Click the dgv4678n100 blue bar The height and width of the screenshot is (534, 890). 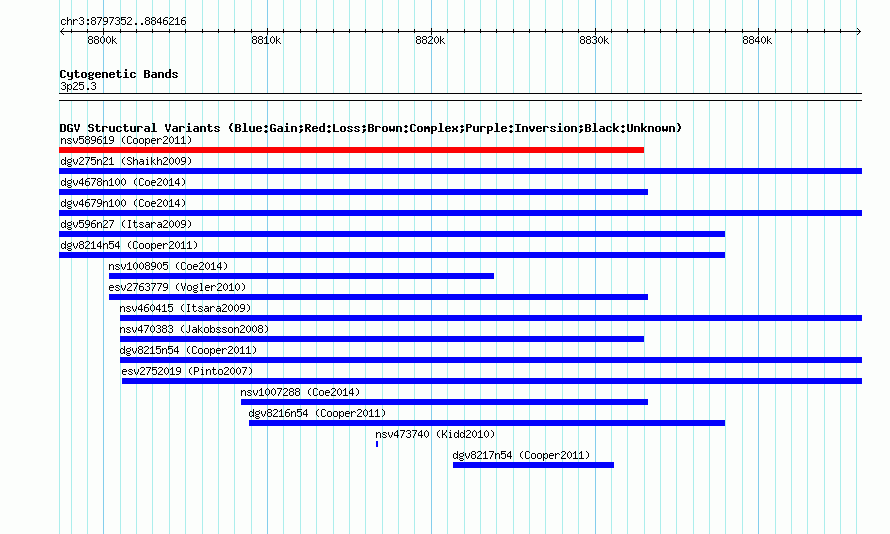coord(354,192)
